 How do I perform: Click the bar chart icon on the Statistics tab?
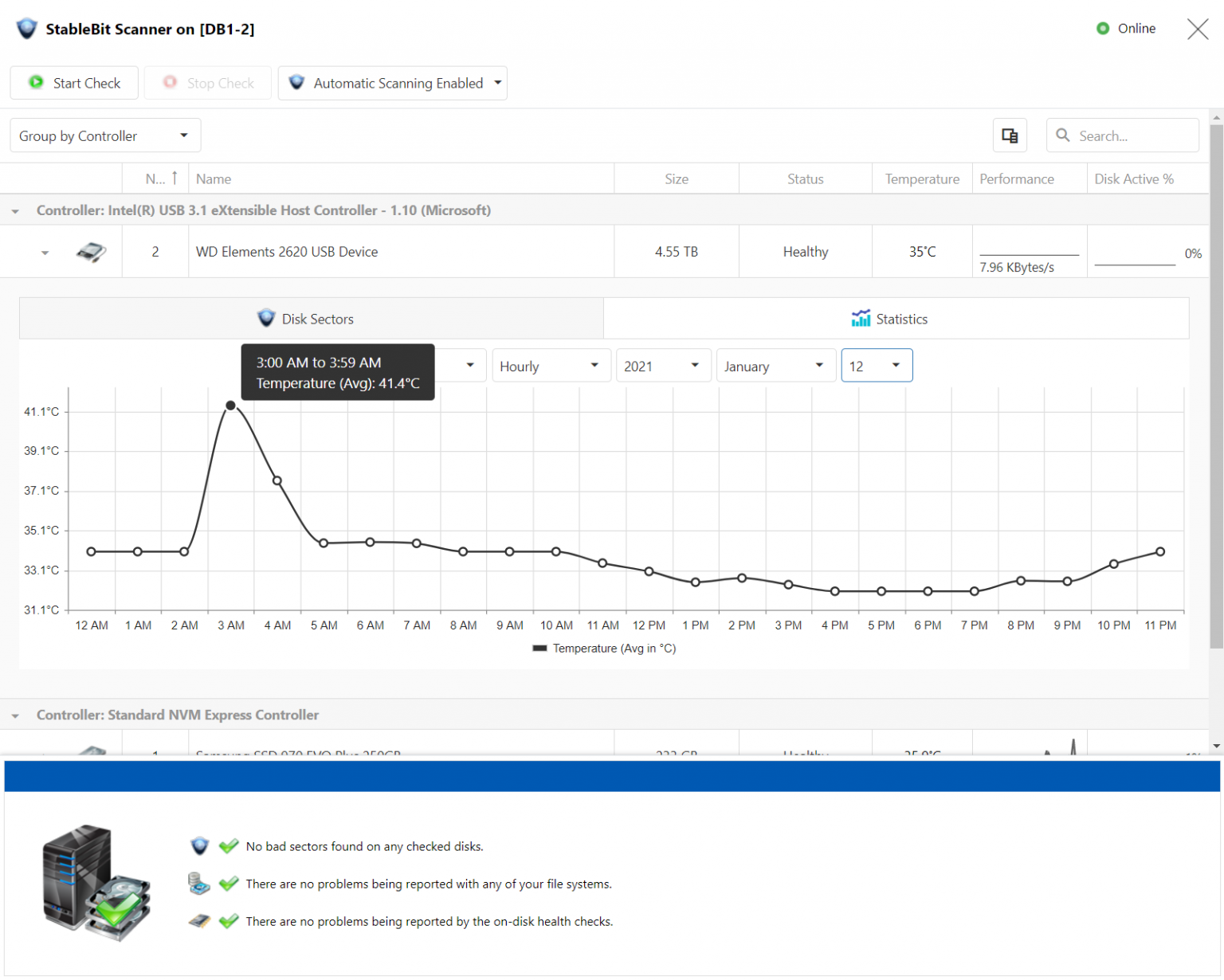click(861, 318)
